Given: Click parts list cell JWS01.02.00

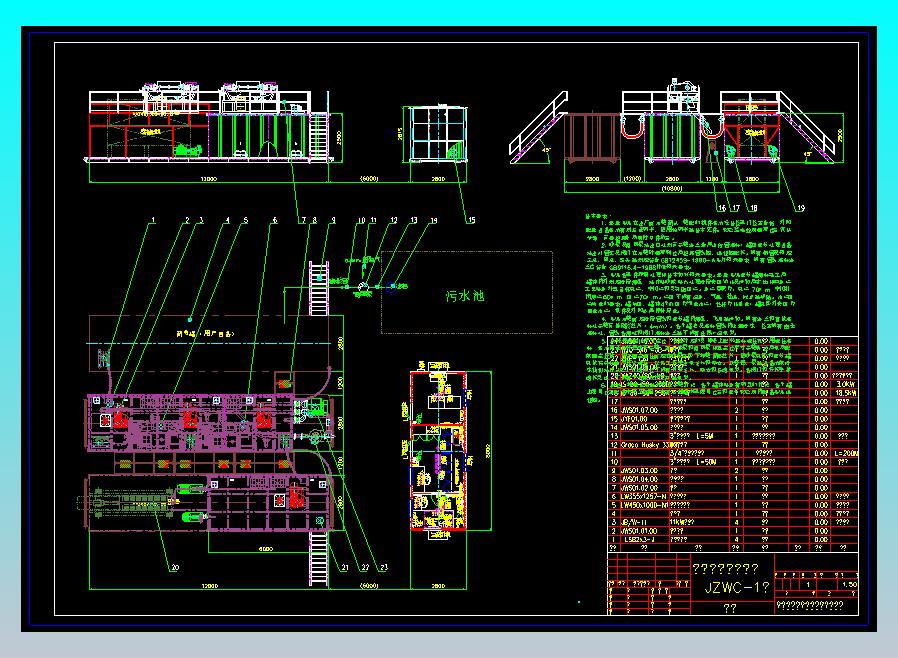Looking at the screenshot, I should click(x=639, y=488).
